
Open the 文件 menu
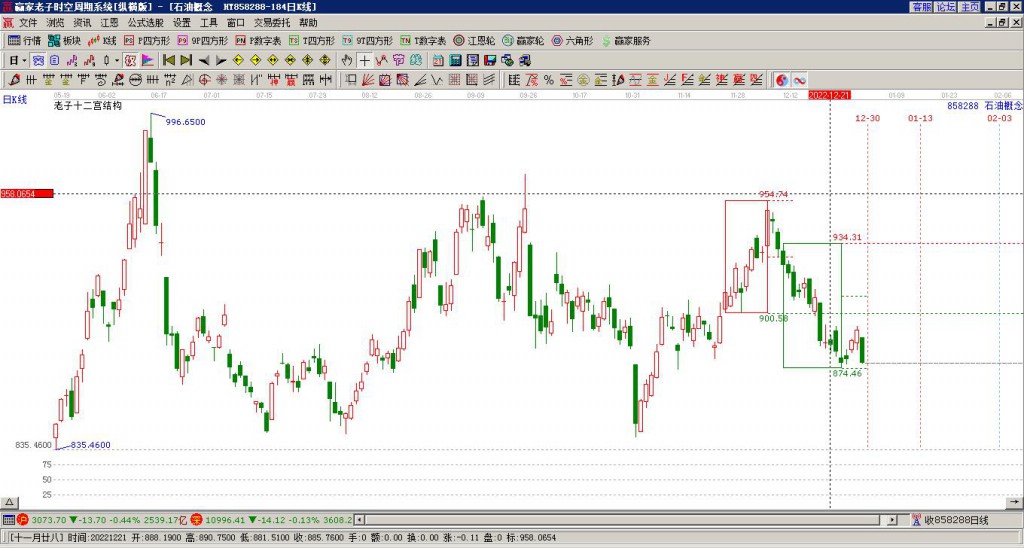[x=28, y=23]
